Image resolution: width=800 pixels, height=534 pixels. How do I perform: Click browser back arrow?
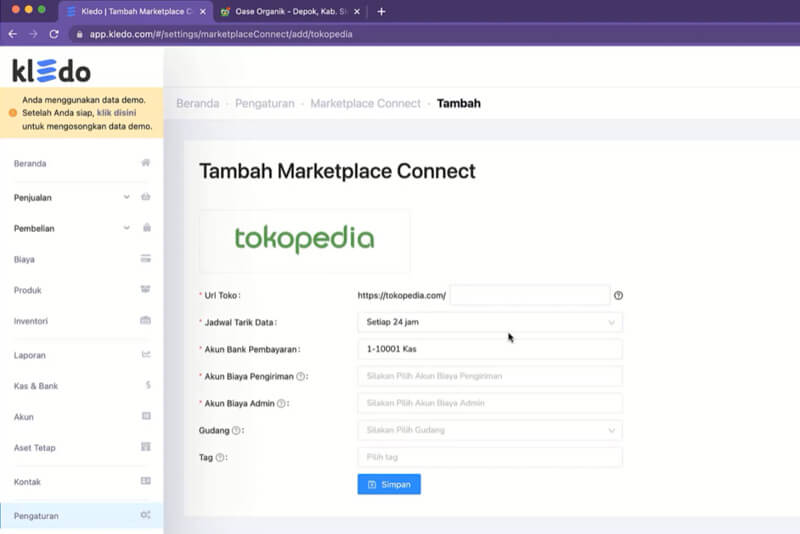click(x=13, y=34)
